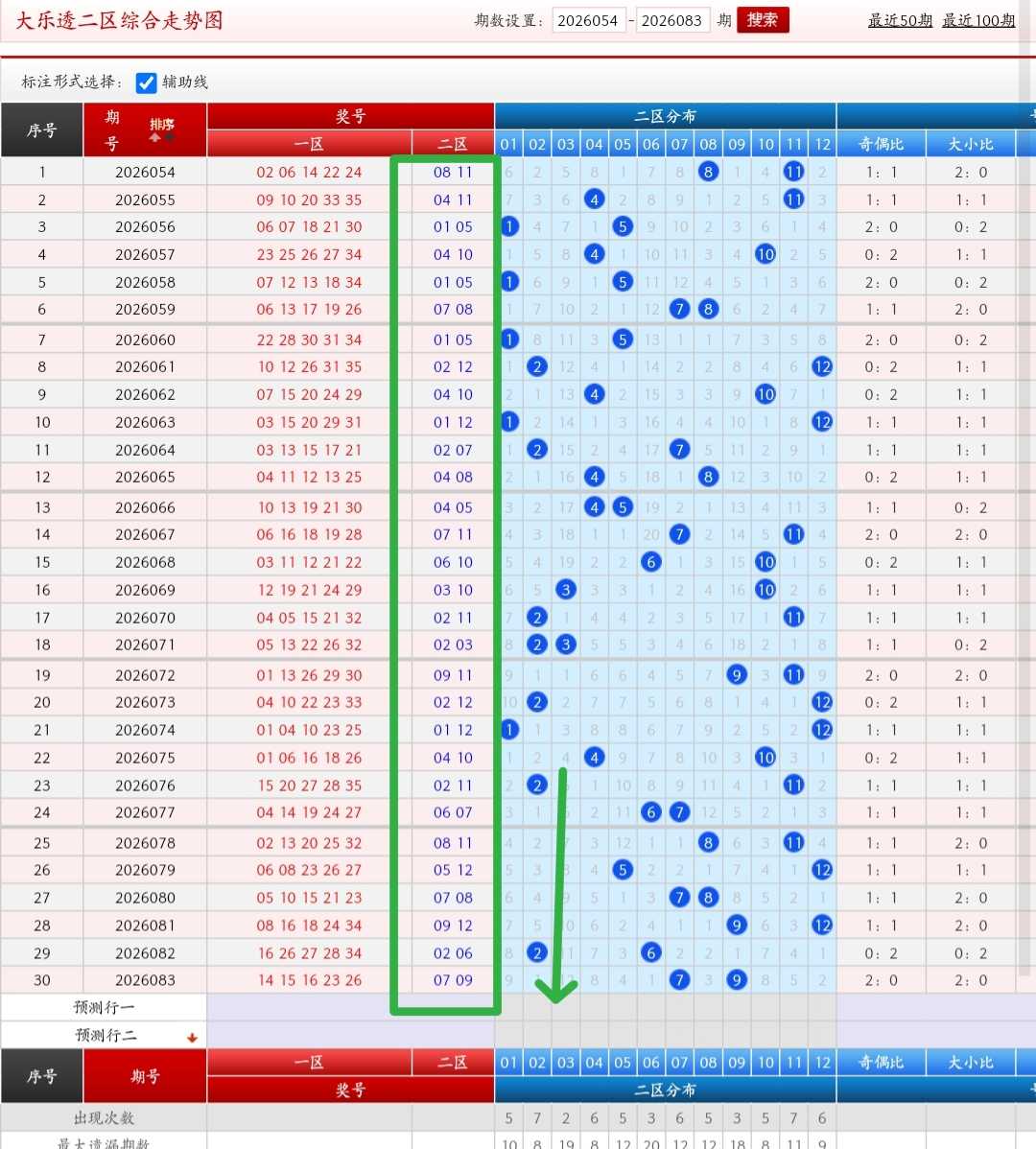Click blue ball 12 in row 2026061
This screenshot has width=1036, height=1149.
coord(822,366)
